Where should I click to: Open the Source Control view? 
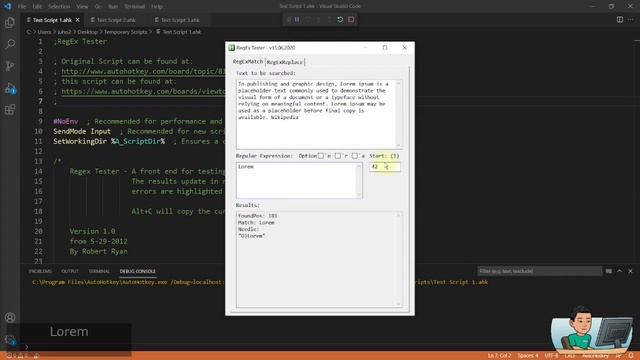coord(10,66)
